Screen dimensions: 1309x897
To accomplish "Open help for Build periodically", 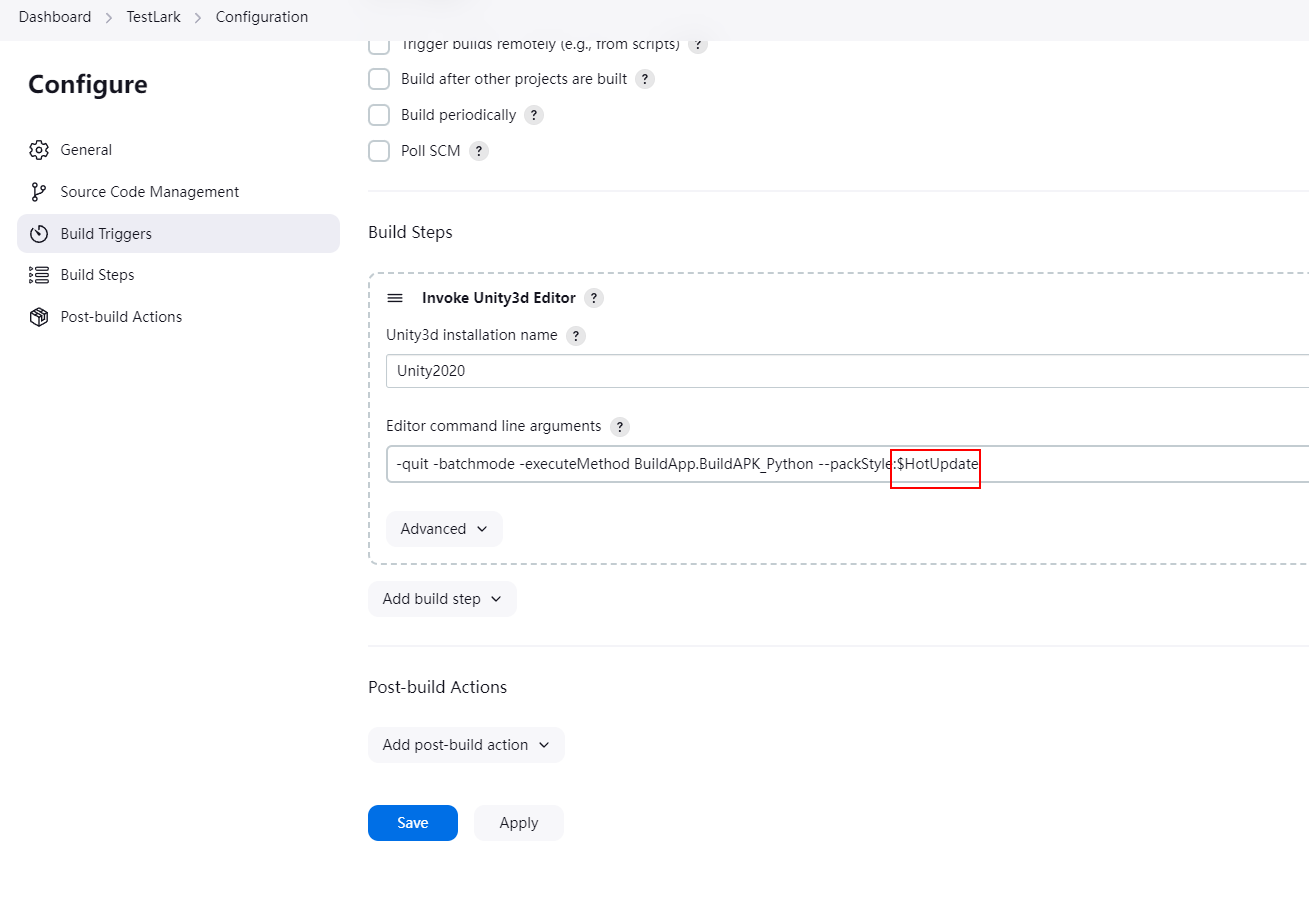I will pyautogui.click(x=534, y=115).
